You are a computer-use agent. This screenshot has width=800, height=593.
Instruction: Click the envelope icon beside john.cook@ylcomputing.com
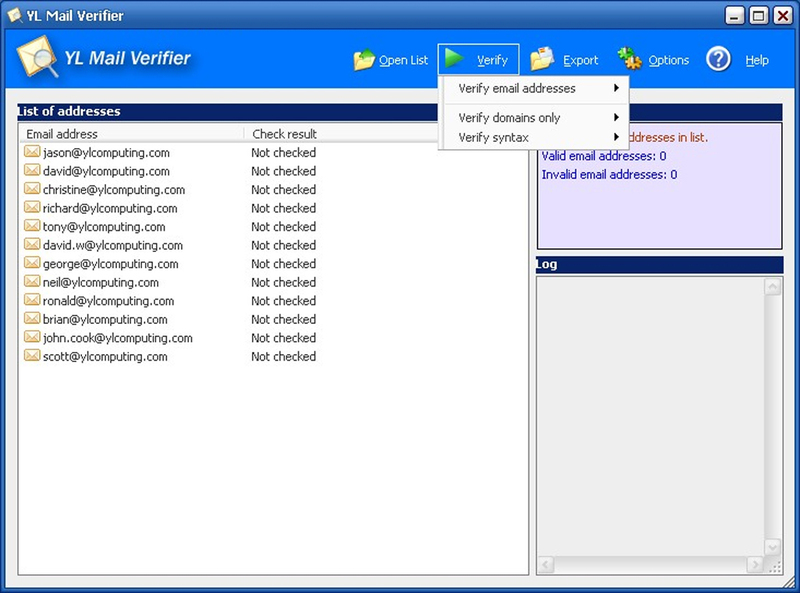click(32, 337)
